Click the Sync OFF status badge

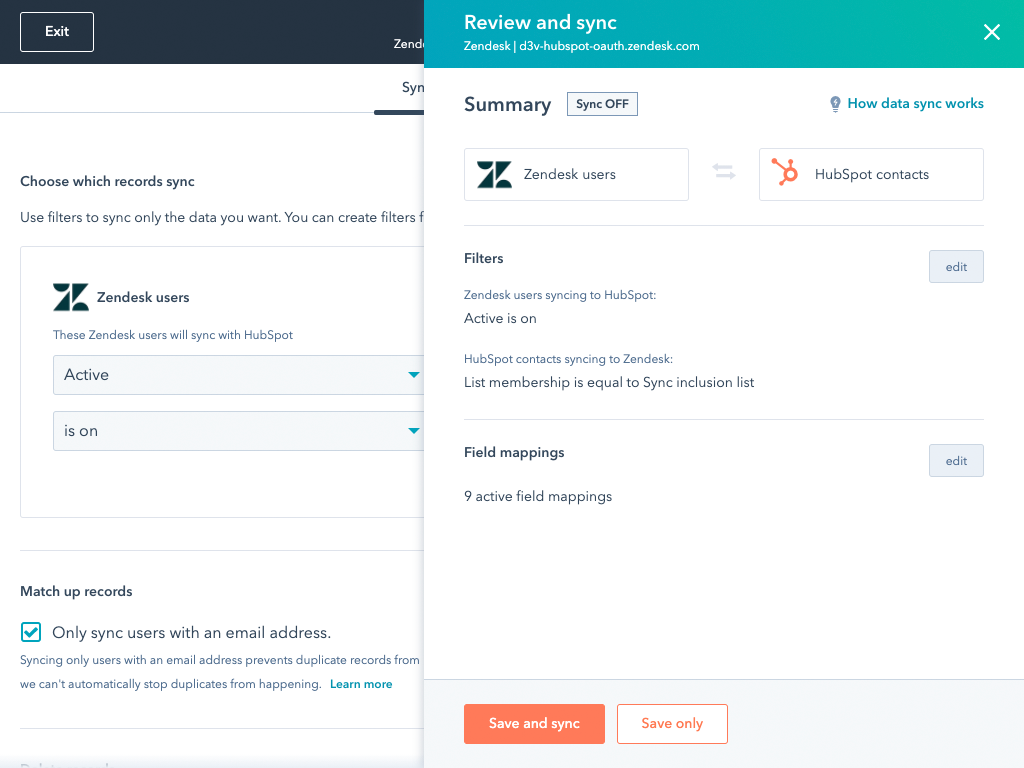602,104
